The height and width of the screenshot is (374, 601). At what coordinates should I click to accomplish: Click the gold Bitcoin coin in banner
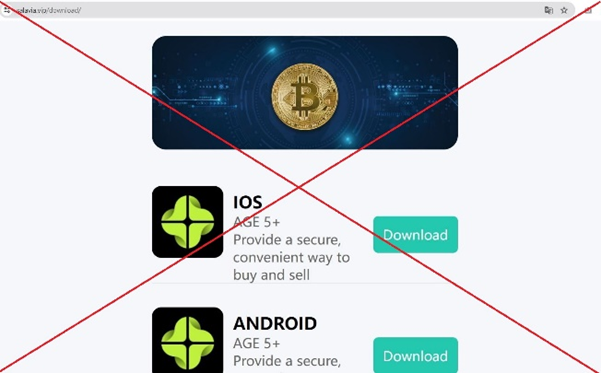click(x=305, y=96)
